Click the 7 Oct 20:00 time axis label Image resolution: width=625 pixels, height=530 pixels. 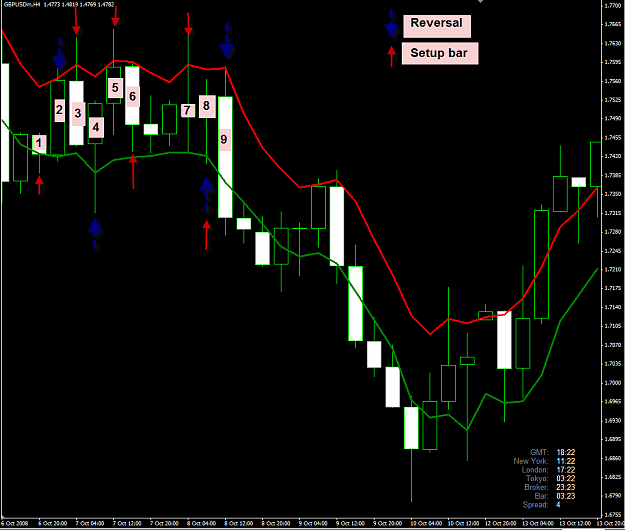coord(164,523)
